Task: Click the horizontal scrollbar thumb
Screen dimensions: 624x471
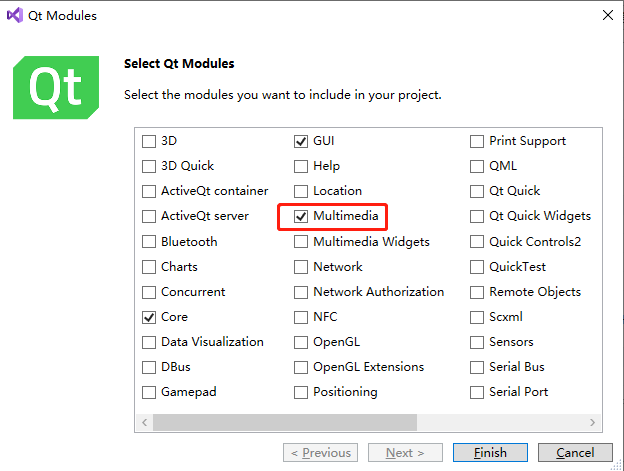Action: 285,422
